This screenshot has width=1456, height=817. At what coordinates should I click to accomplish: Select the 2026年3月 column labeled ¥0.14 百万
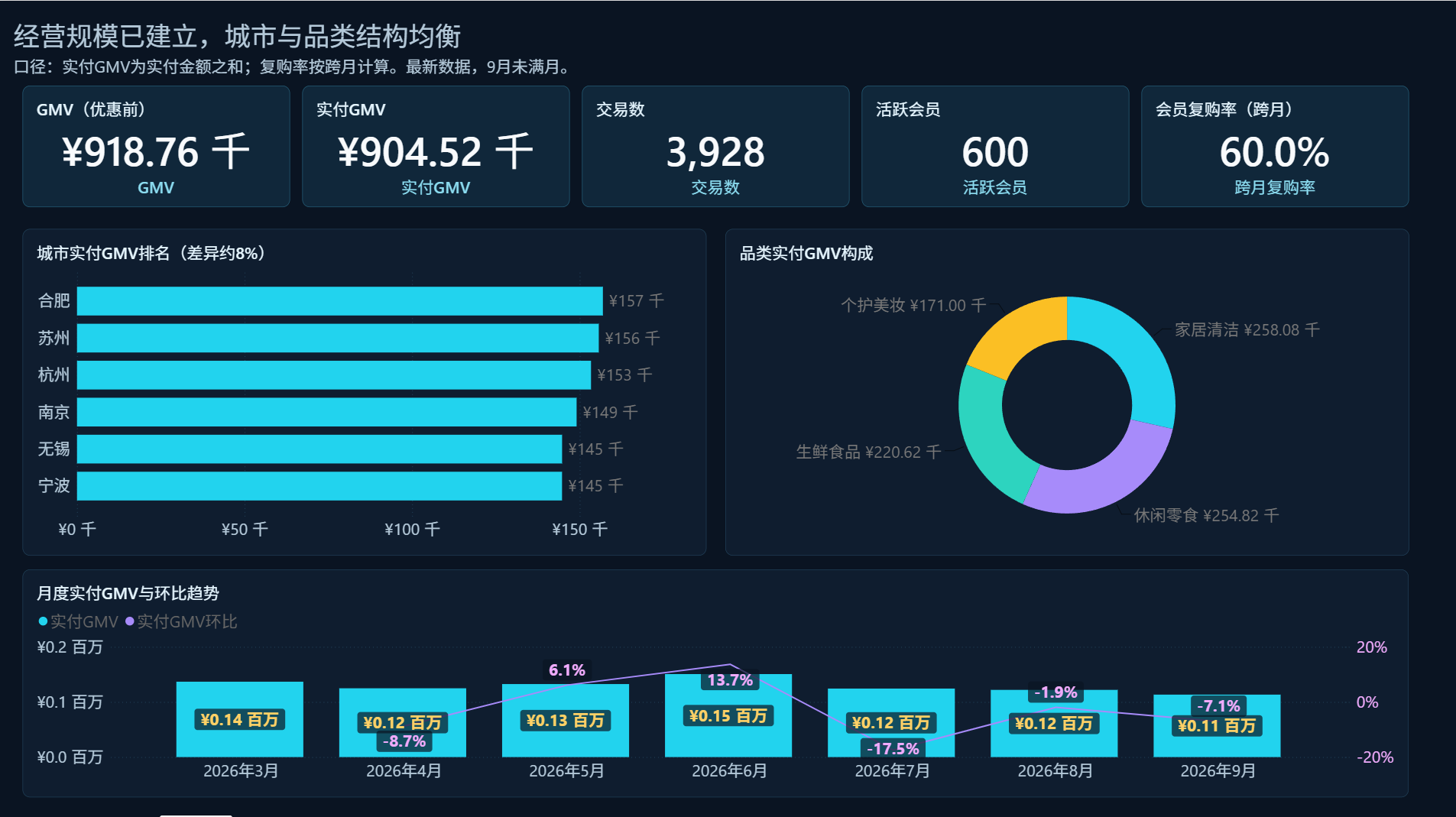(x=240, y=719)
